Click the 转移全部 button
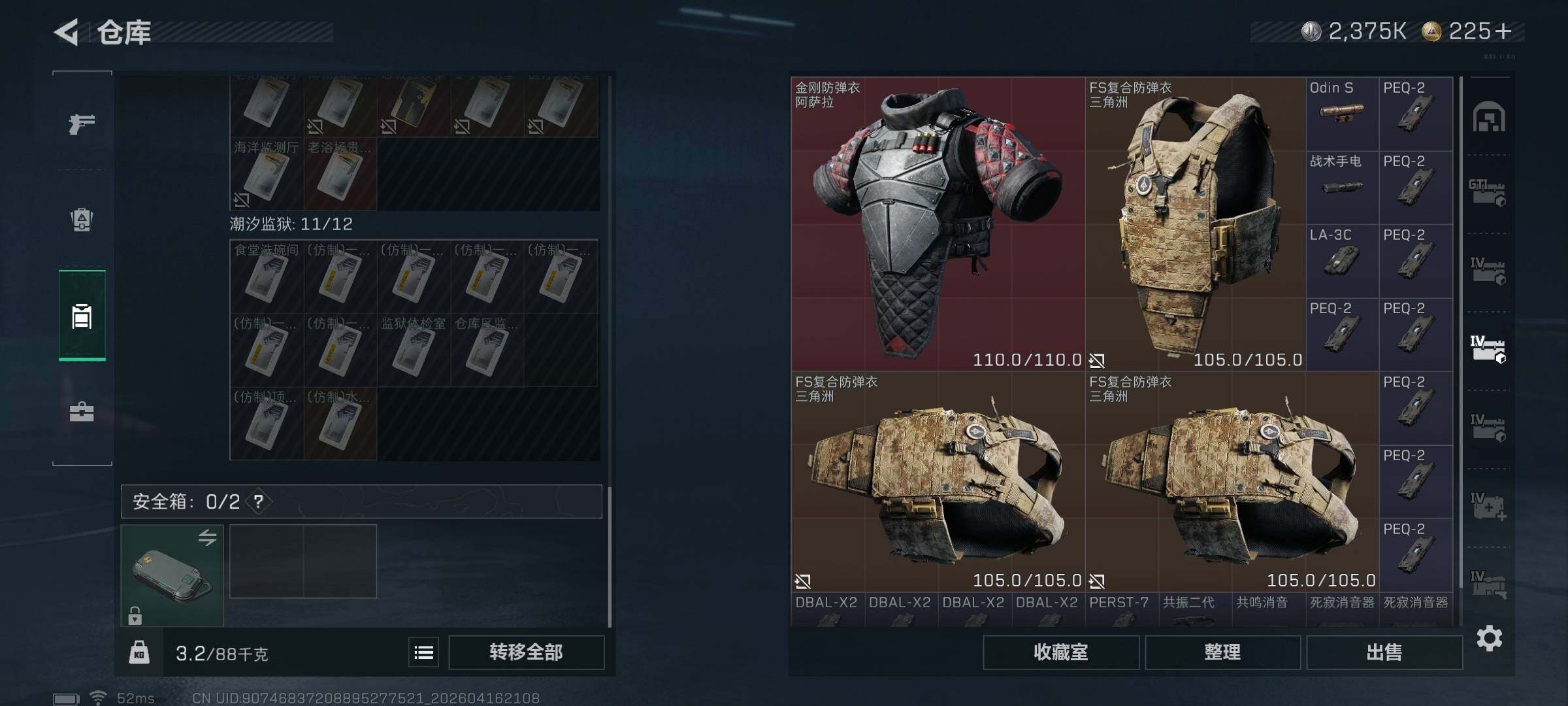1568x706 pixels. tap(526, 652)
